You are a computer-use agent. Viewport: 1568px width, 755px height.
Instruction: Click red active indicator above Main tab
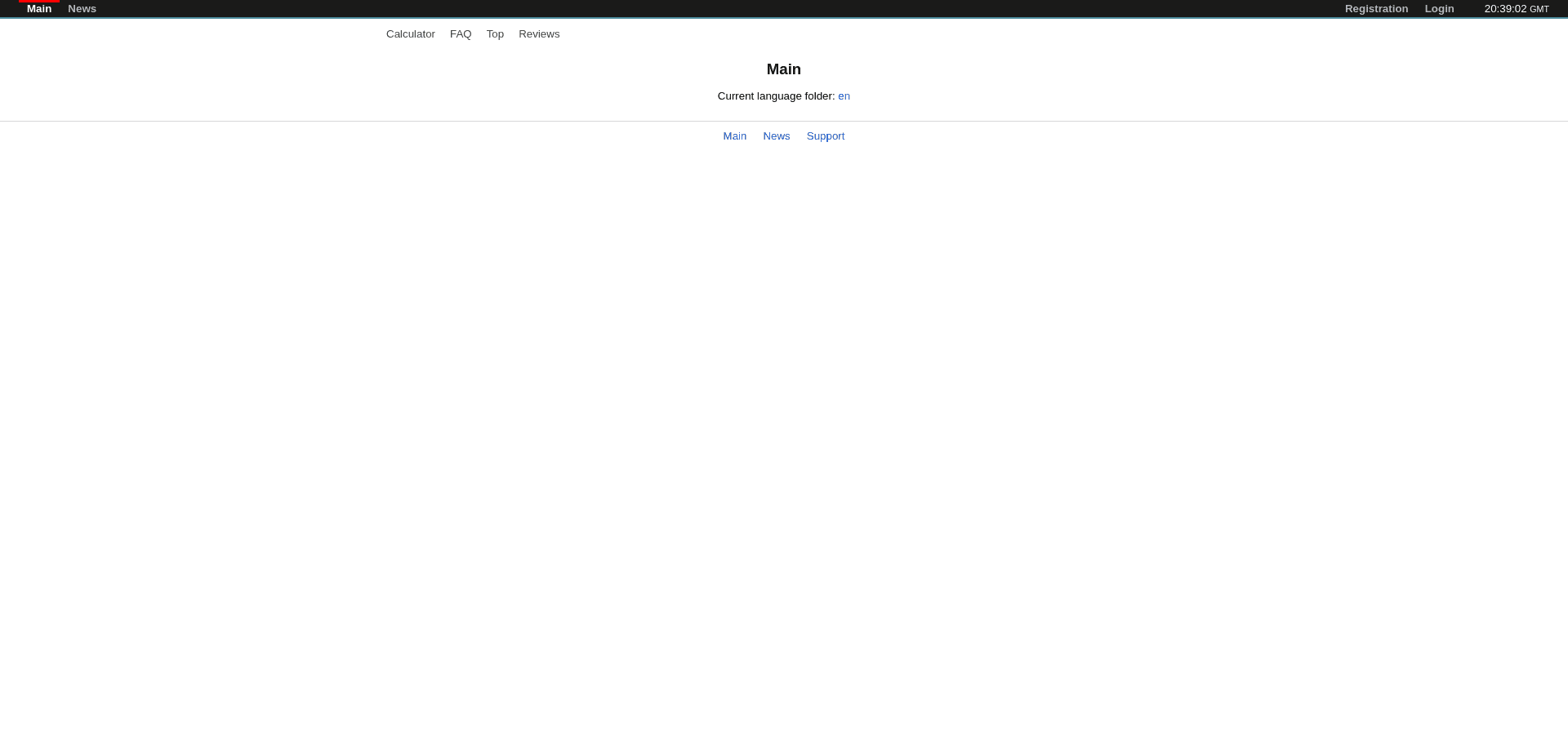point(39,1)
